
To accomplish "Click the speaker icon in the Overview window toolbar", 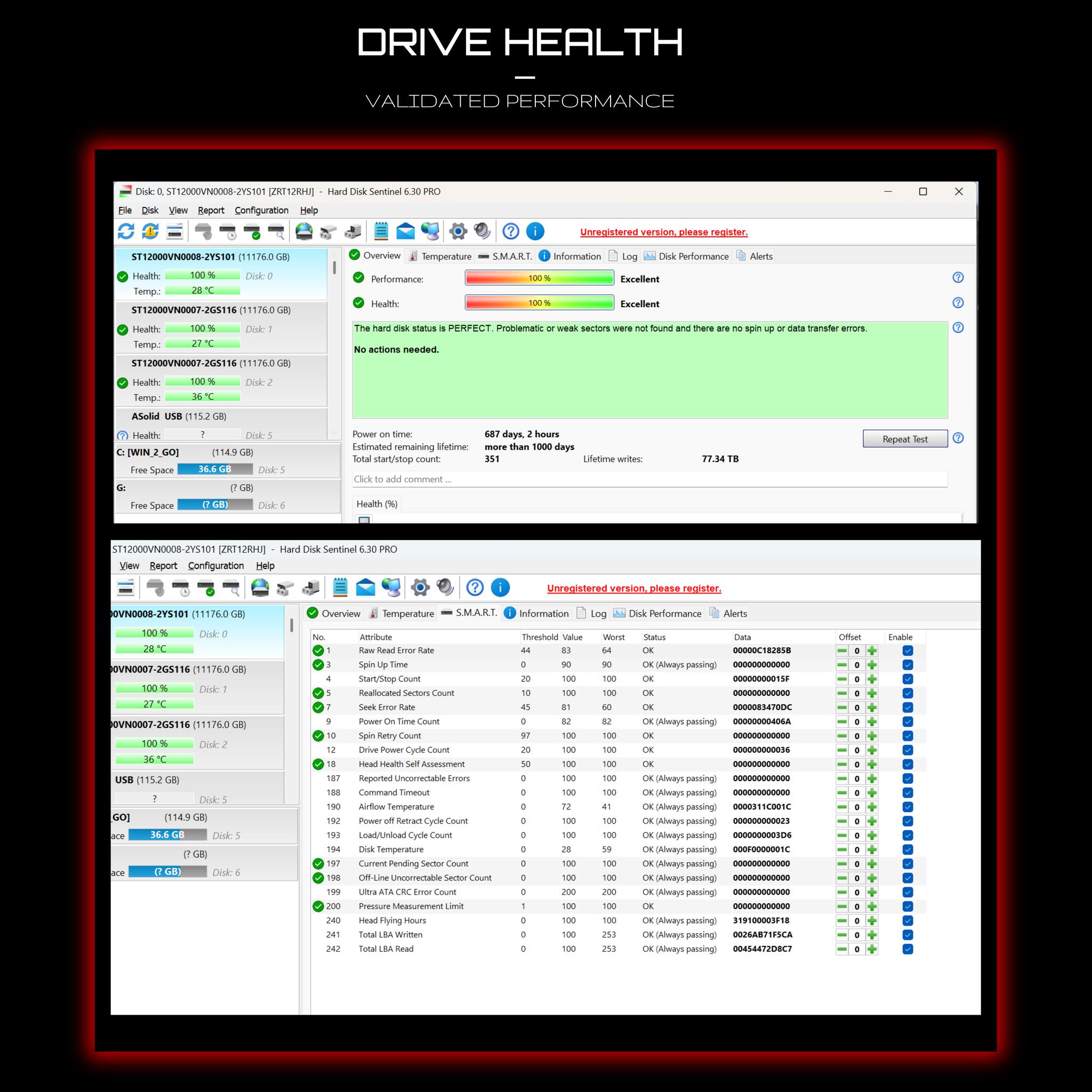I will click(x=482, y=231).
